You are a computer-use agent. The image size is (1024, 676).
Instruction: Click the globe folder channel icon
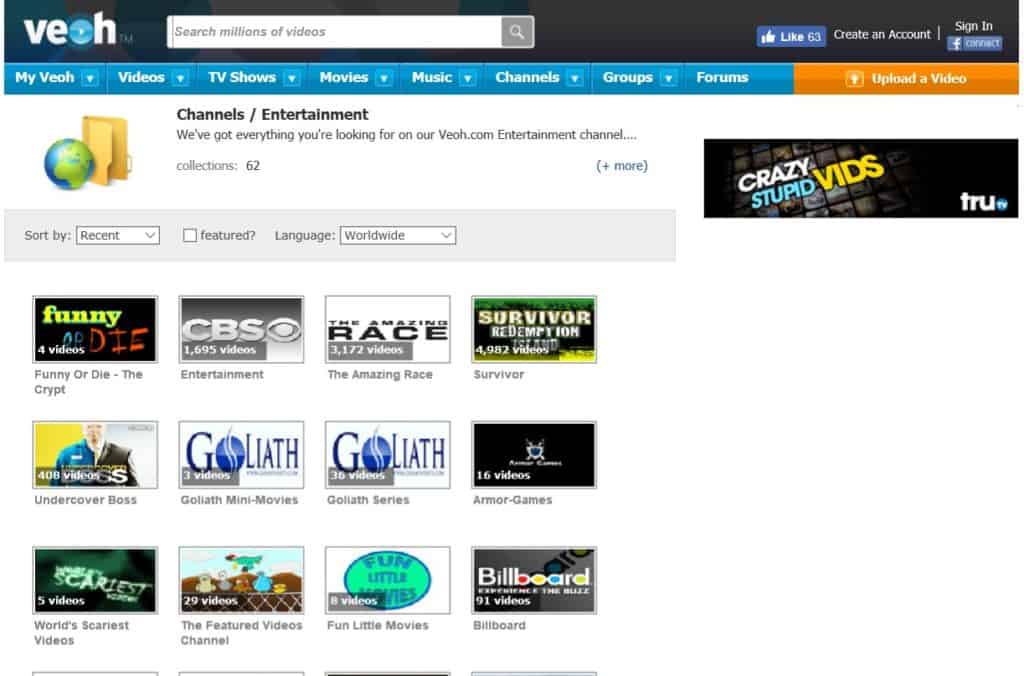(88, 153)
